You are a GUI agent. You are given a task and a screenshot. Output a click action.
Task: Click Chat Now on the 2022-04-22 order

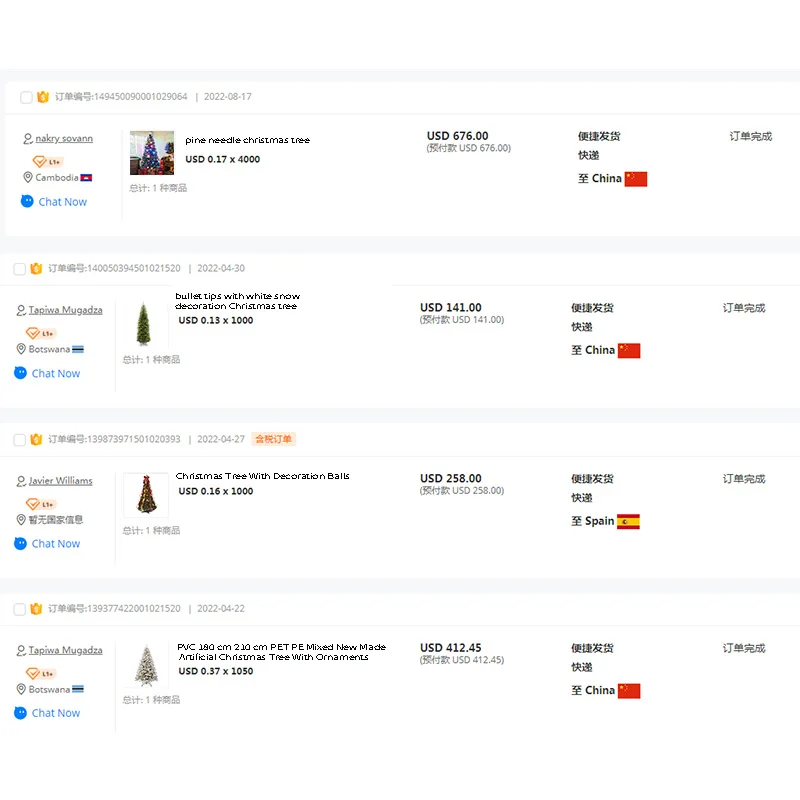point(56,713)
